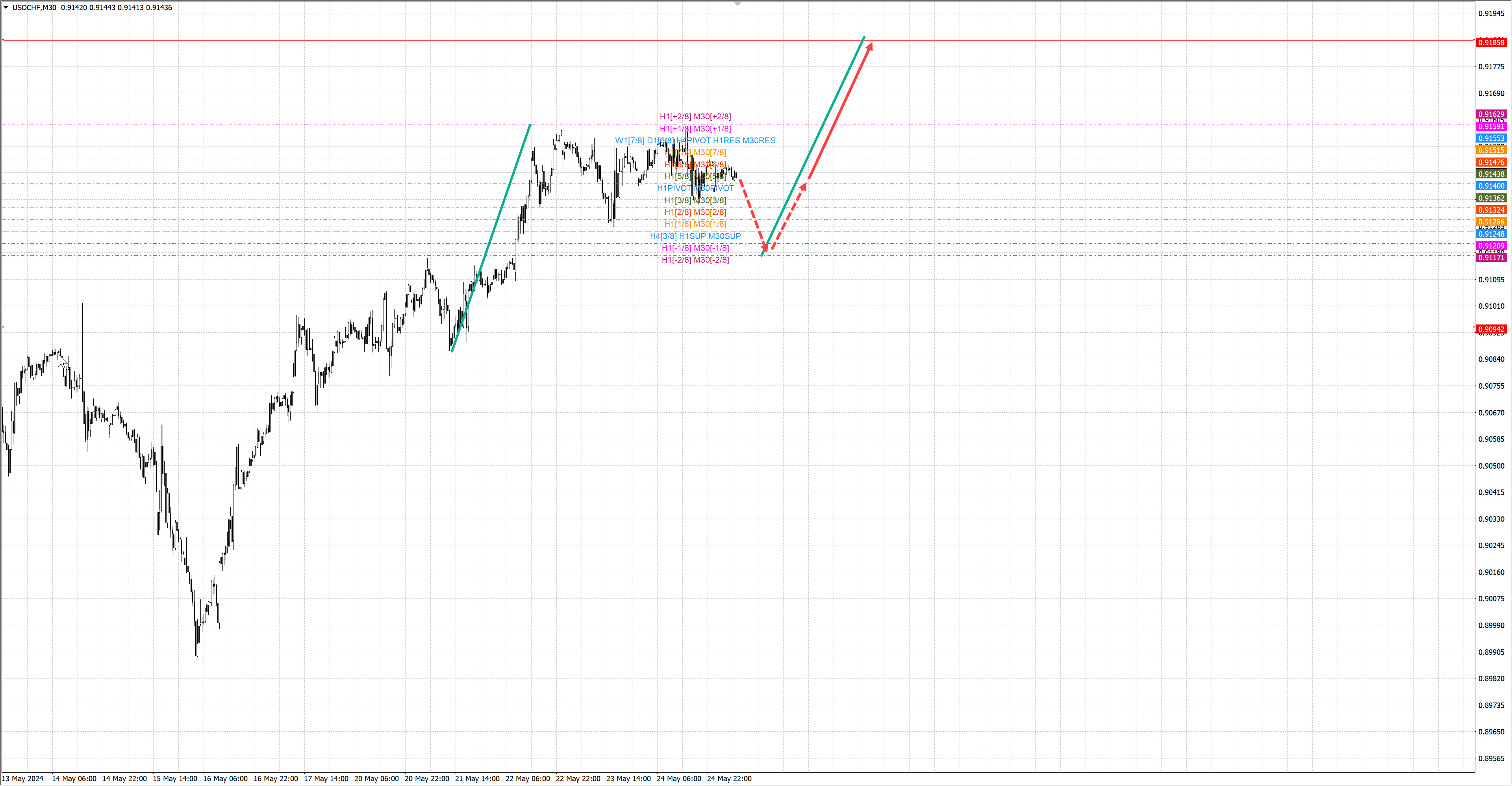The height and width of the screenshot is (786, 1512).
Task: Click the H1[+2/8] M30[+2/8] level label
Action: point(695,117)
